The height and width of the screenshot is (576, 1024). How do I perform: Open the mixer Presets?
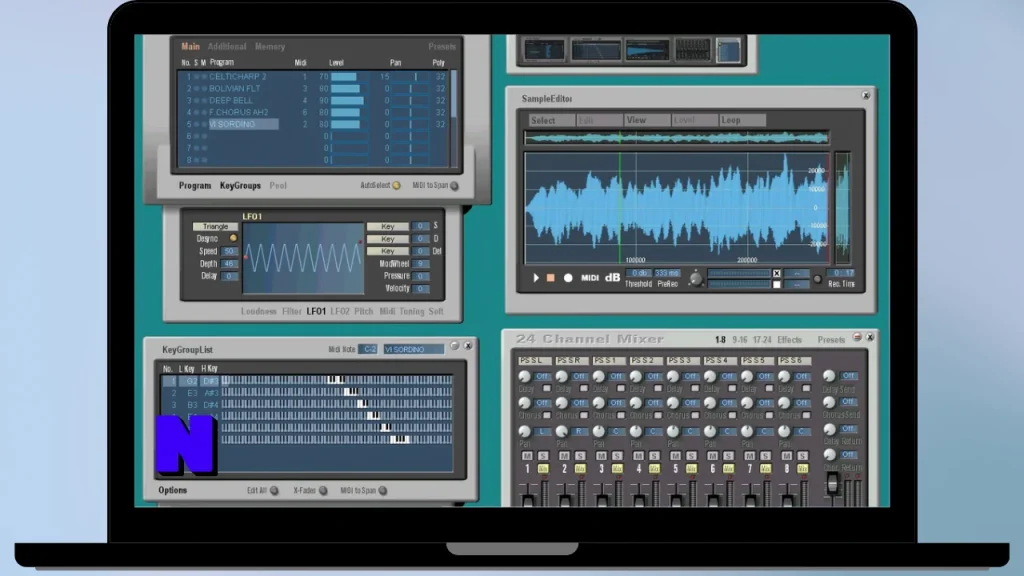point(831,340)
